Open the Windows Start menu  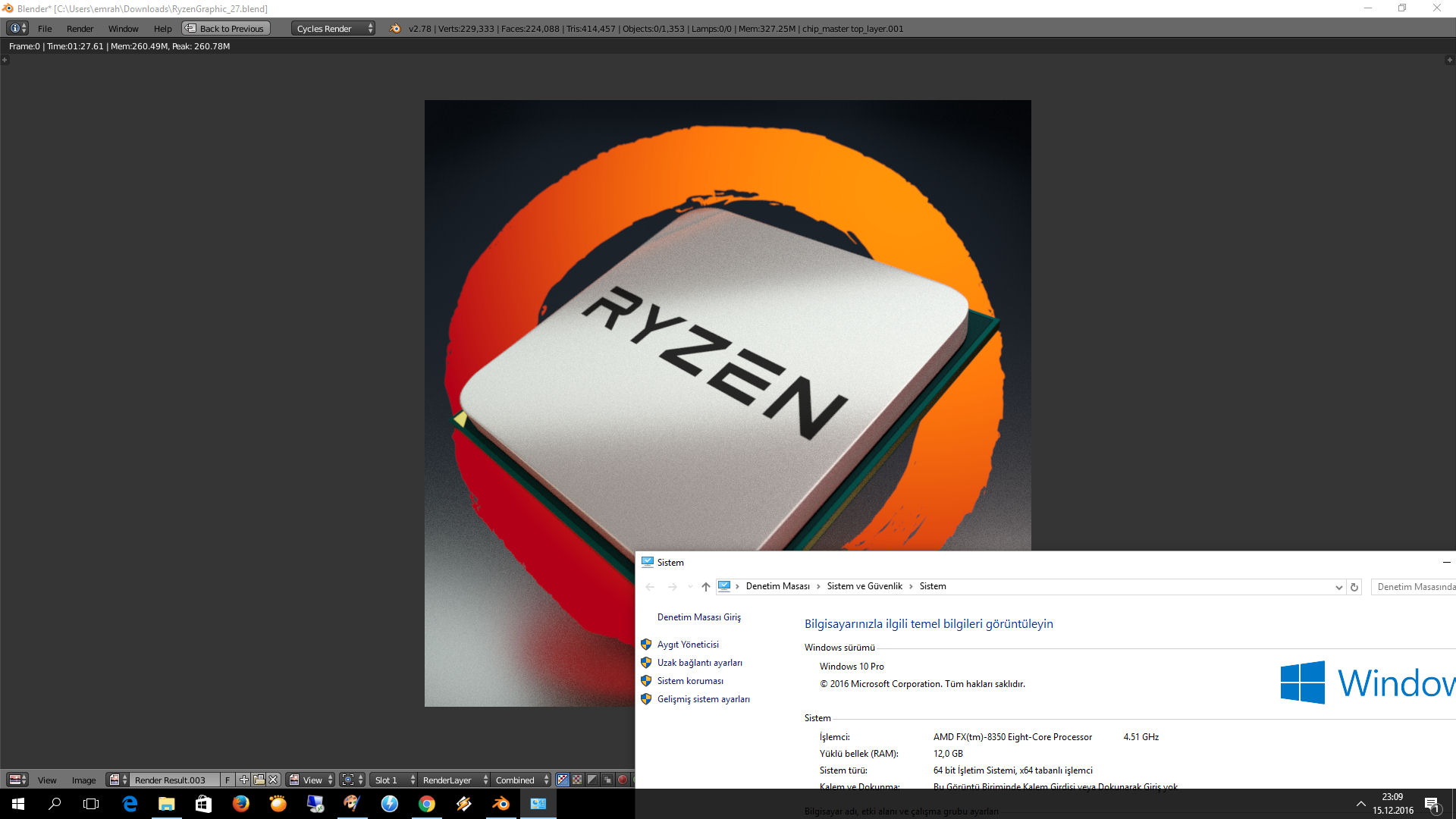tap(18, 804)
